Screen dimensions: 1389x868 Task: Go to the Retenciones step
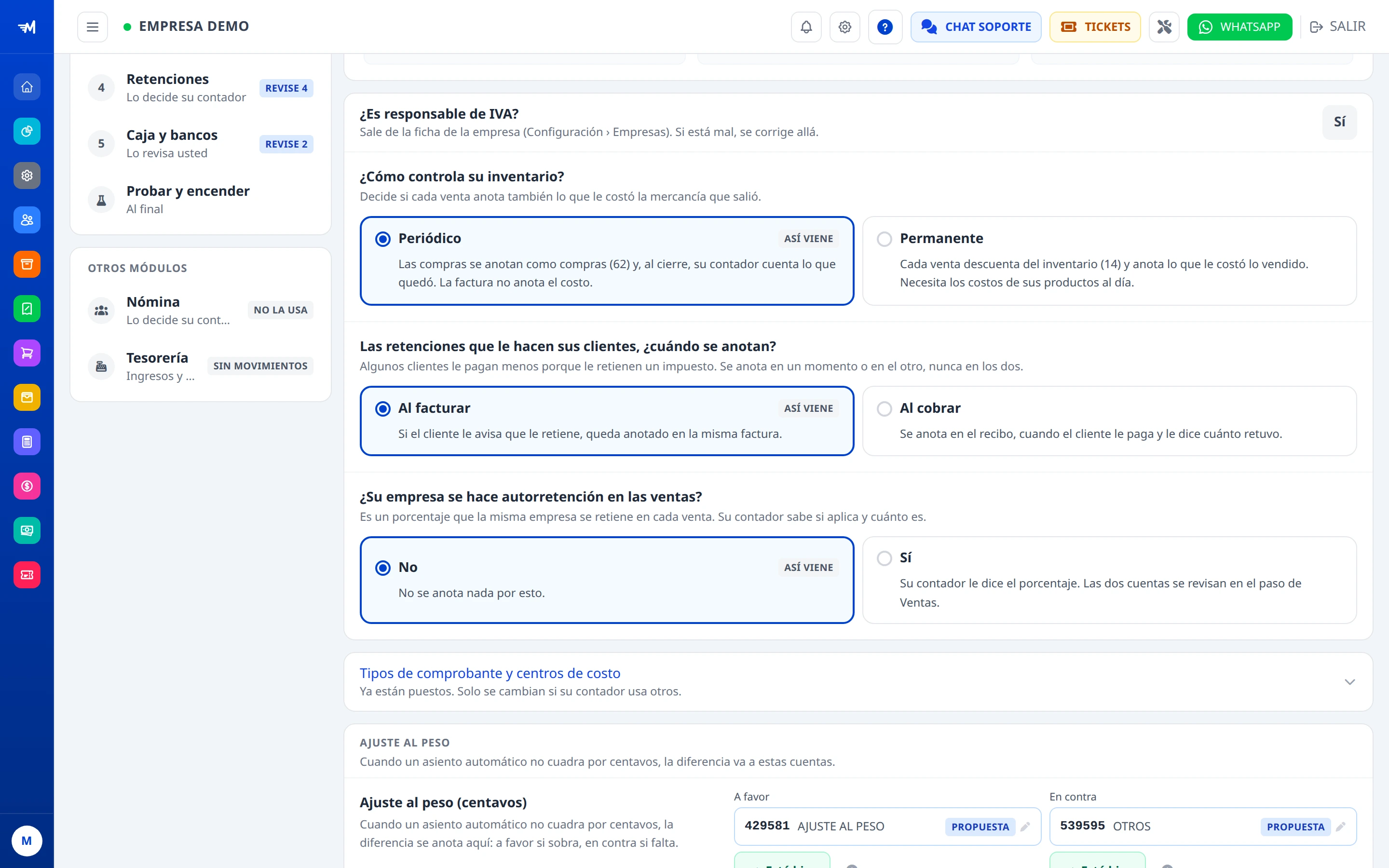(x=200, y=88)
